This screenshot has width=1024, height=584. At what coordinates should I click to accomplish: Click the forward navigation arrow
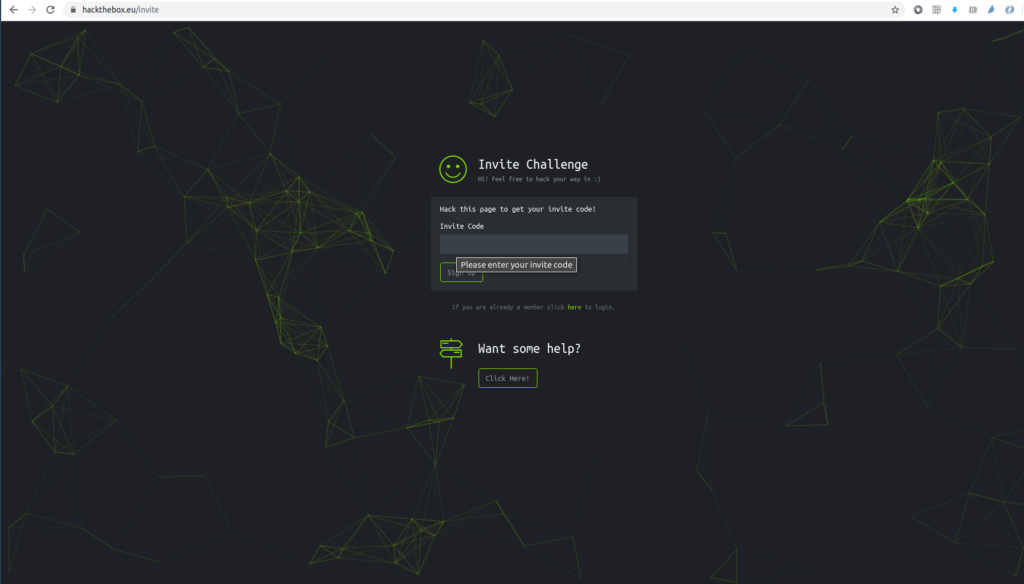point(31,10)
